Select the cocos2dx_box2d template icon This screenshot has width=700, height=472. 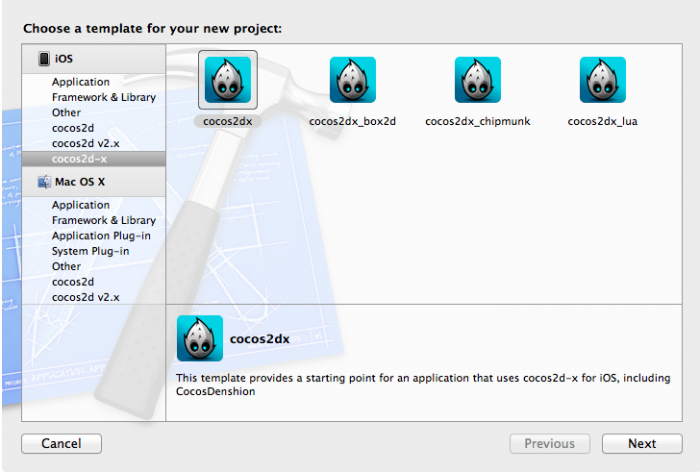[x=353, y=80]
